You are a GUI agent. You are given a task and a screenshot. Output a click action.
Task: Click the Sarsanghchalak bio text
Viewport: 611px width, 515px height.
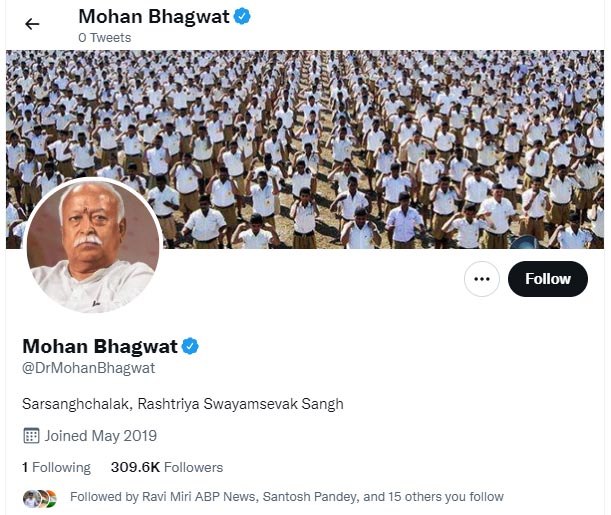pos(183,404)
